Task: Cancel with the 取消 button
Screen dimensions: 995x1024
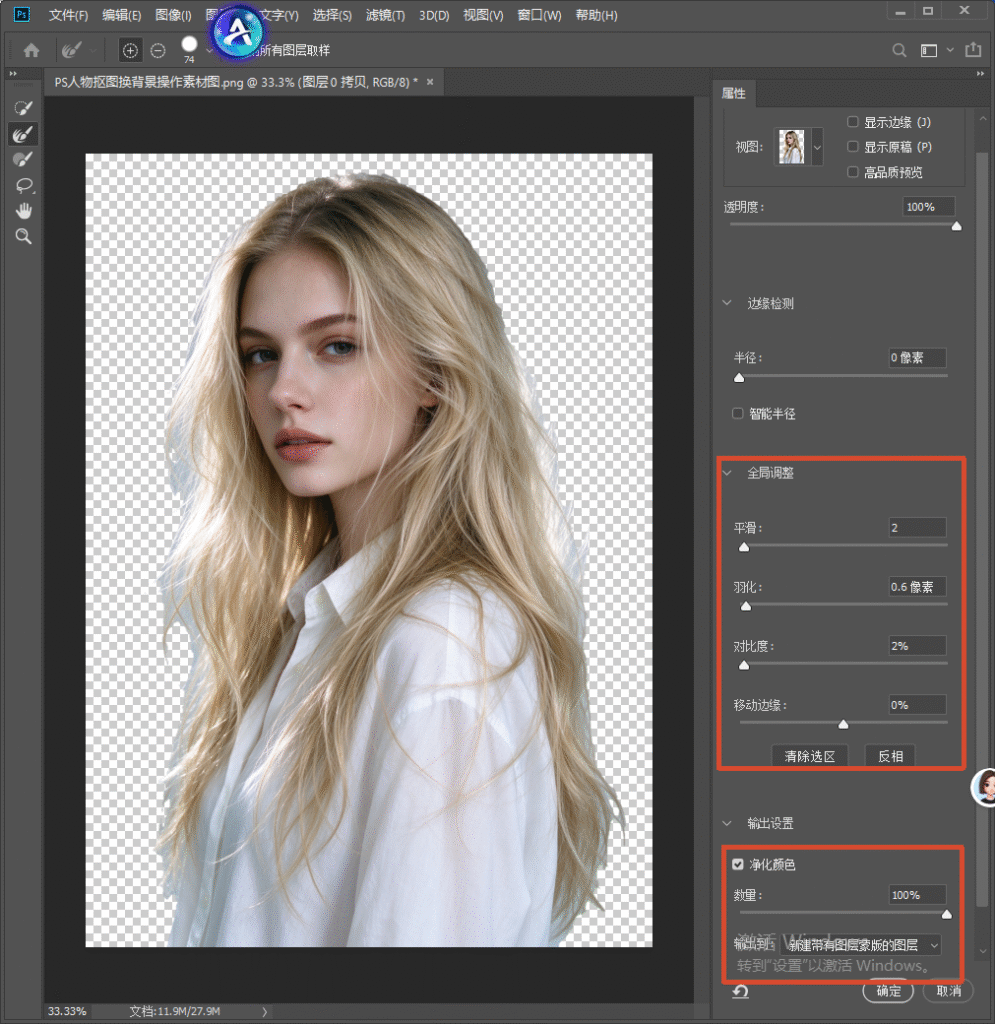Action: click(949, 991)
